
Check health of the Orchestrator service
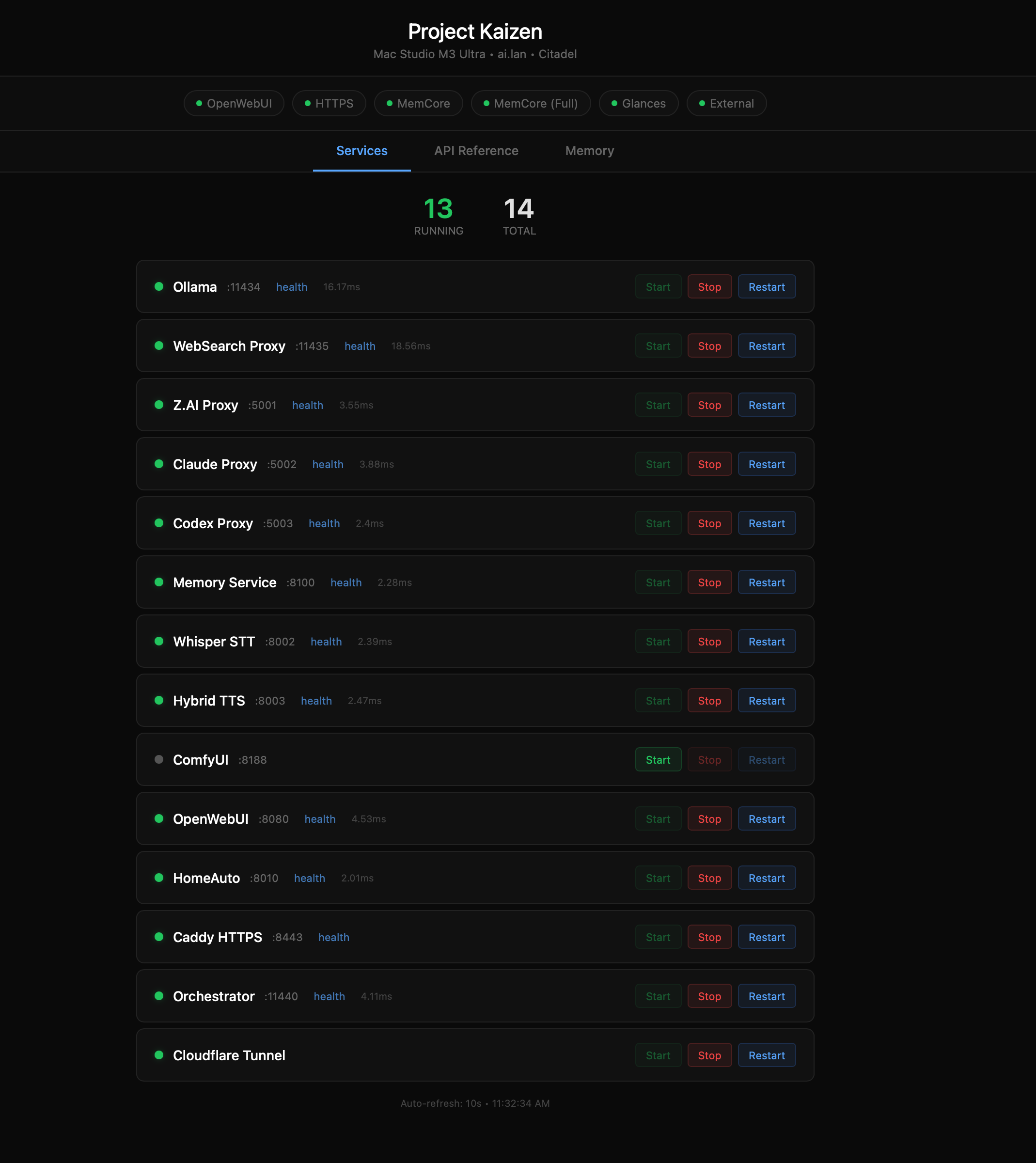[x=329, y=996]
